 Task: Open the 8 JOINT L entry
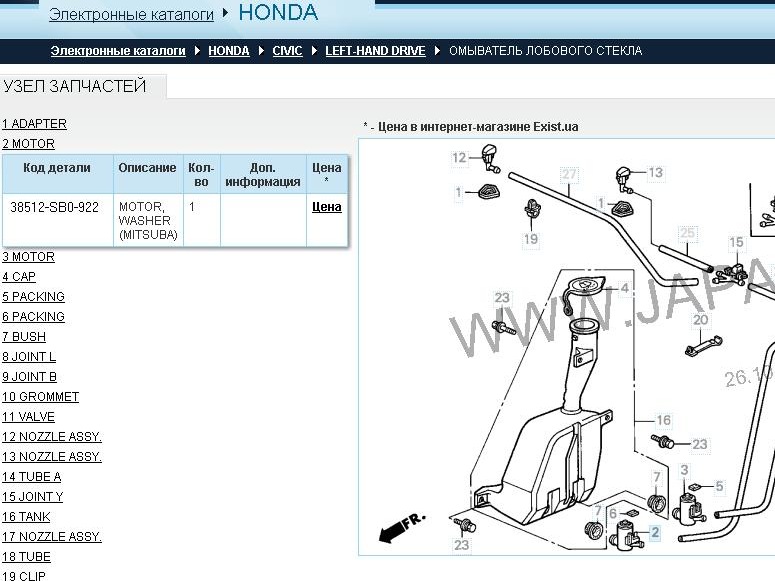[x=29, y=357]
